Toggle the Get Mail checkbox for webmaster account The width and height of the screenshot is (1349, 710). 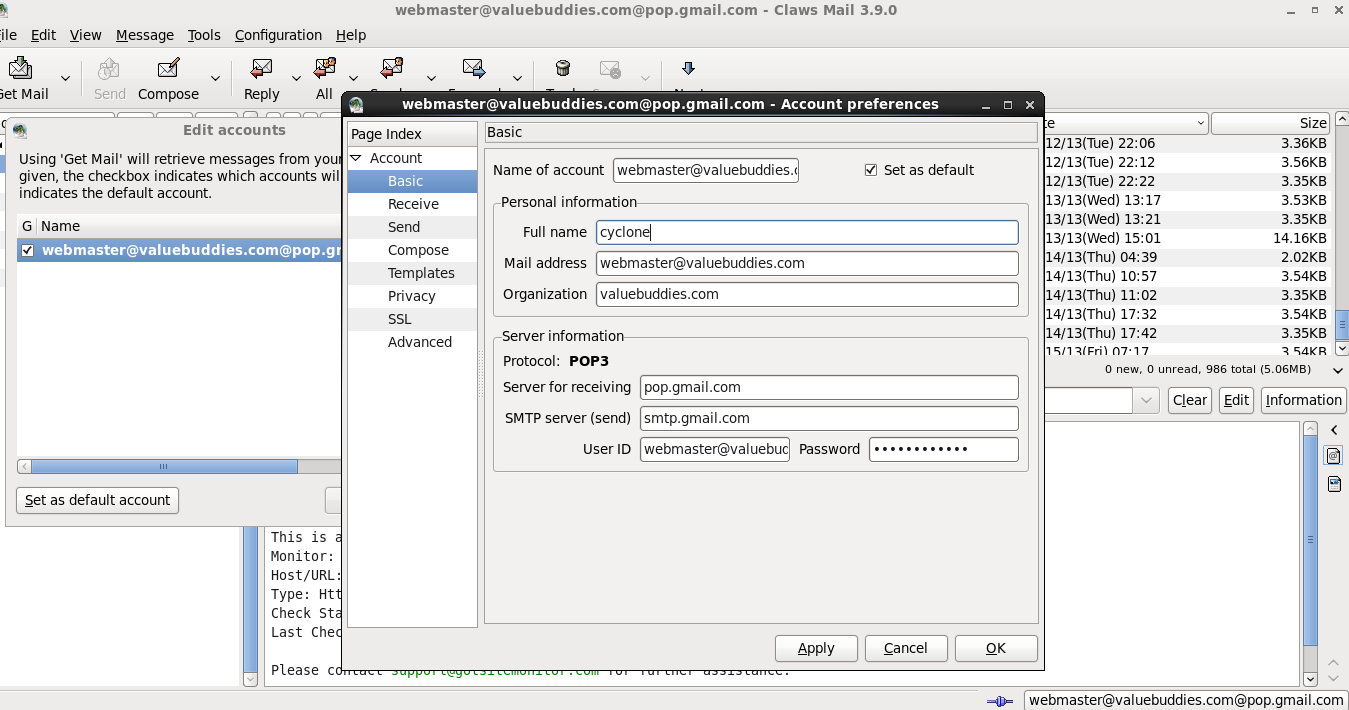point(27,251)
